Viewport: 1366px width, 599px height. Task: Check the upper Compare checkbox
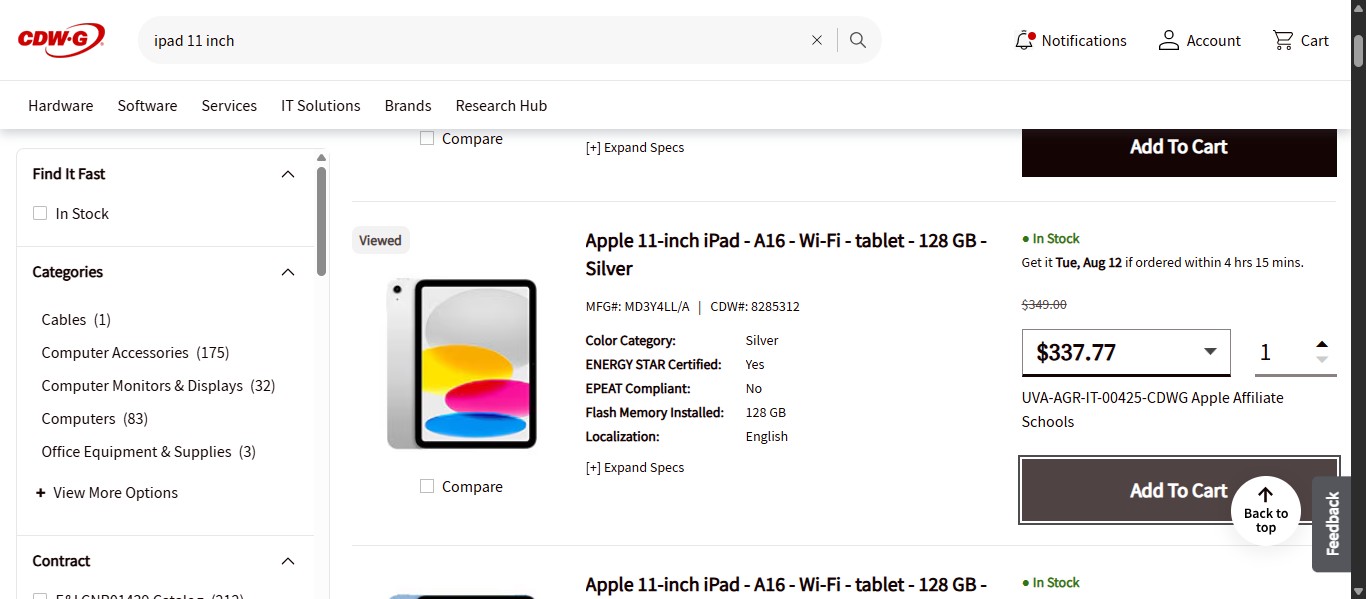pos(427,138)
